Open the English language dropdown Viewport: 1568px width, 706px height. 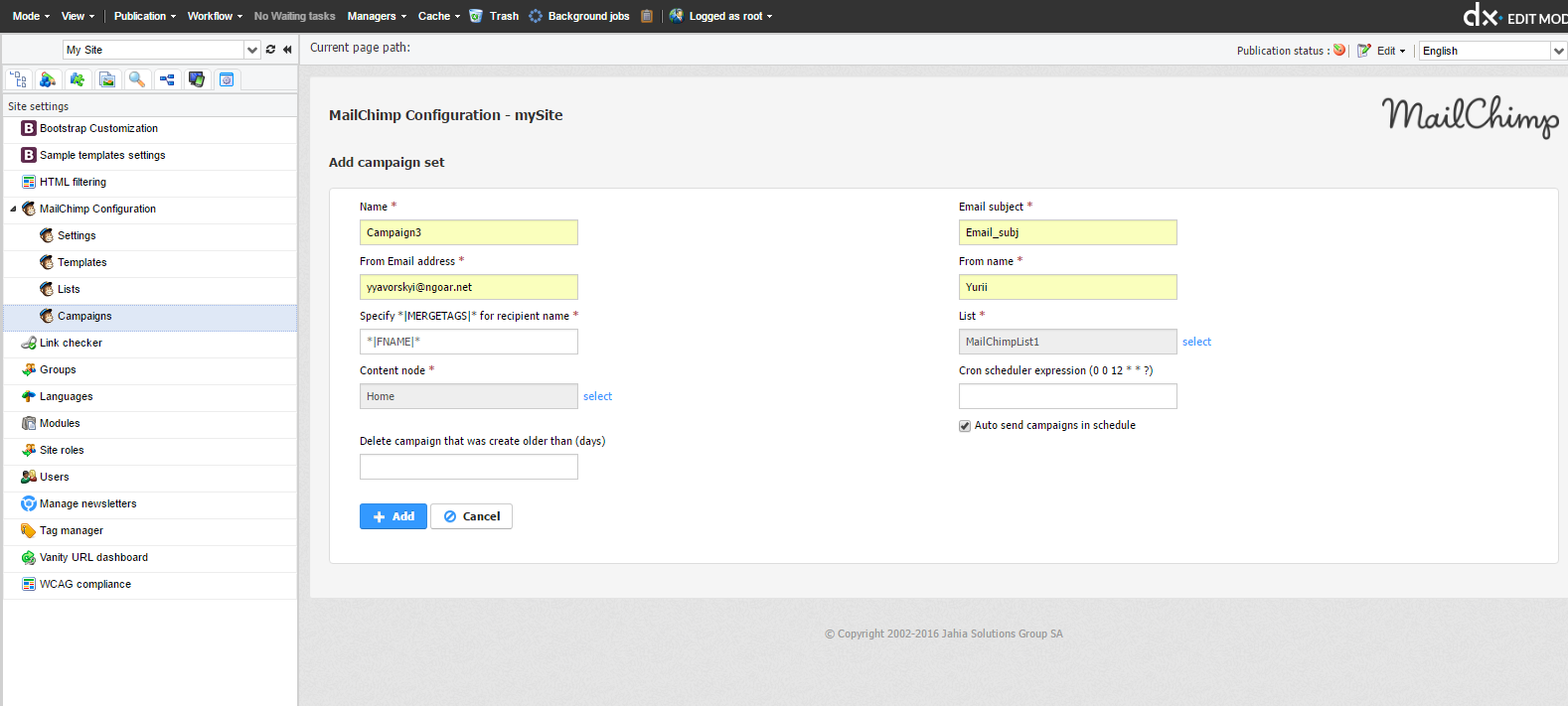pos(1557,51)
